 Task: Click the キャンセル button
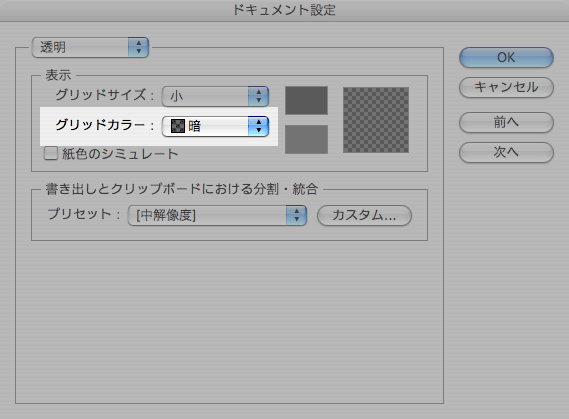(506, 87)
